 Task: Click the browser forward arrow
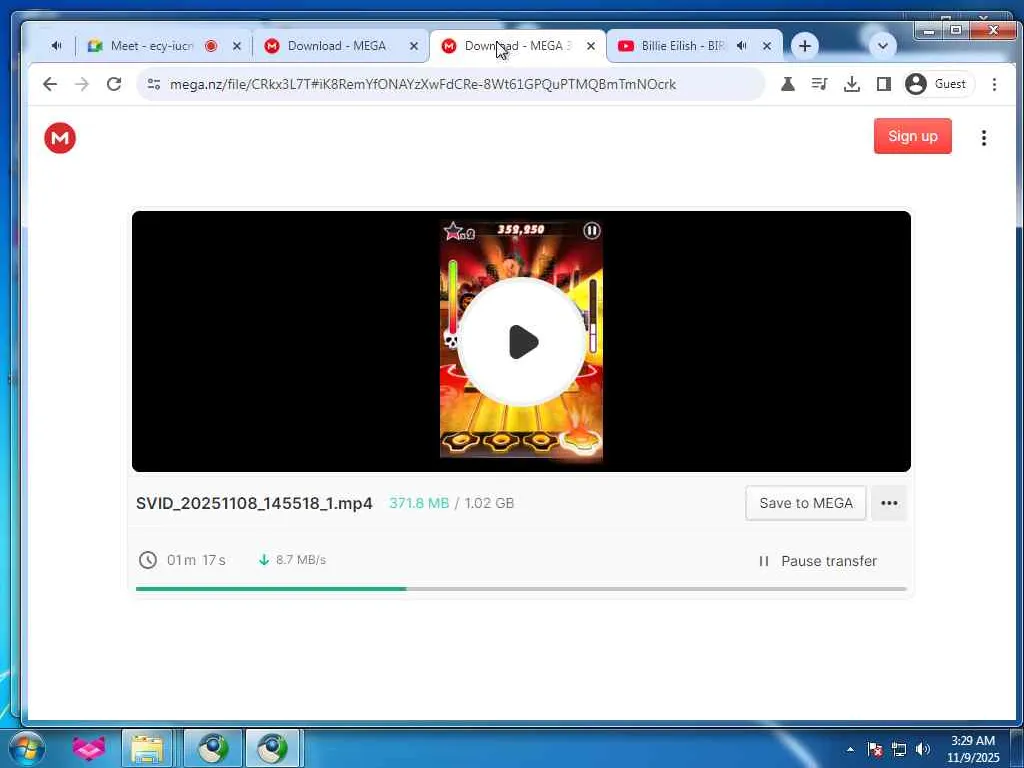pyautogui.click(x=82, y=84)
